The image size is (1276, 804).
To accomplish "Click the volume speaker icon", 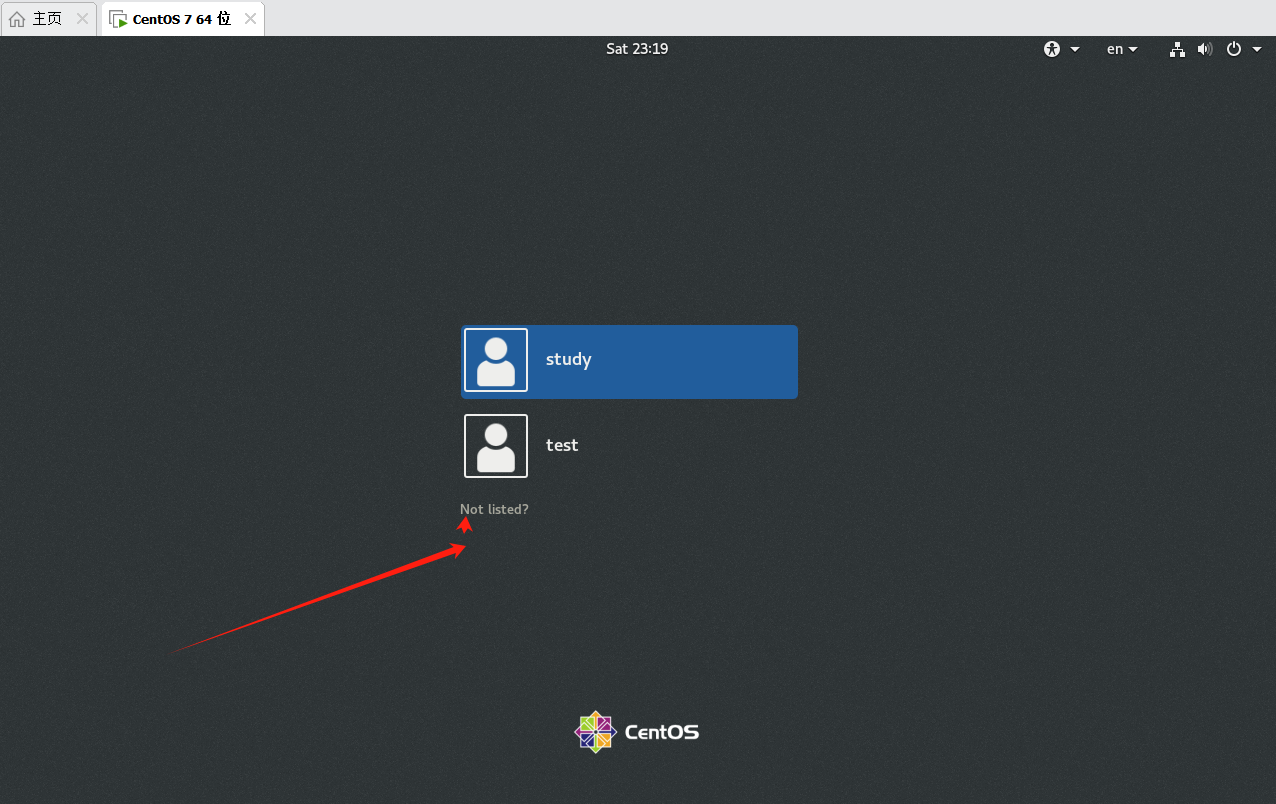I will pyautogui.click(x=1205, y=49).
